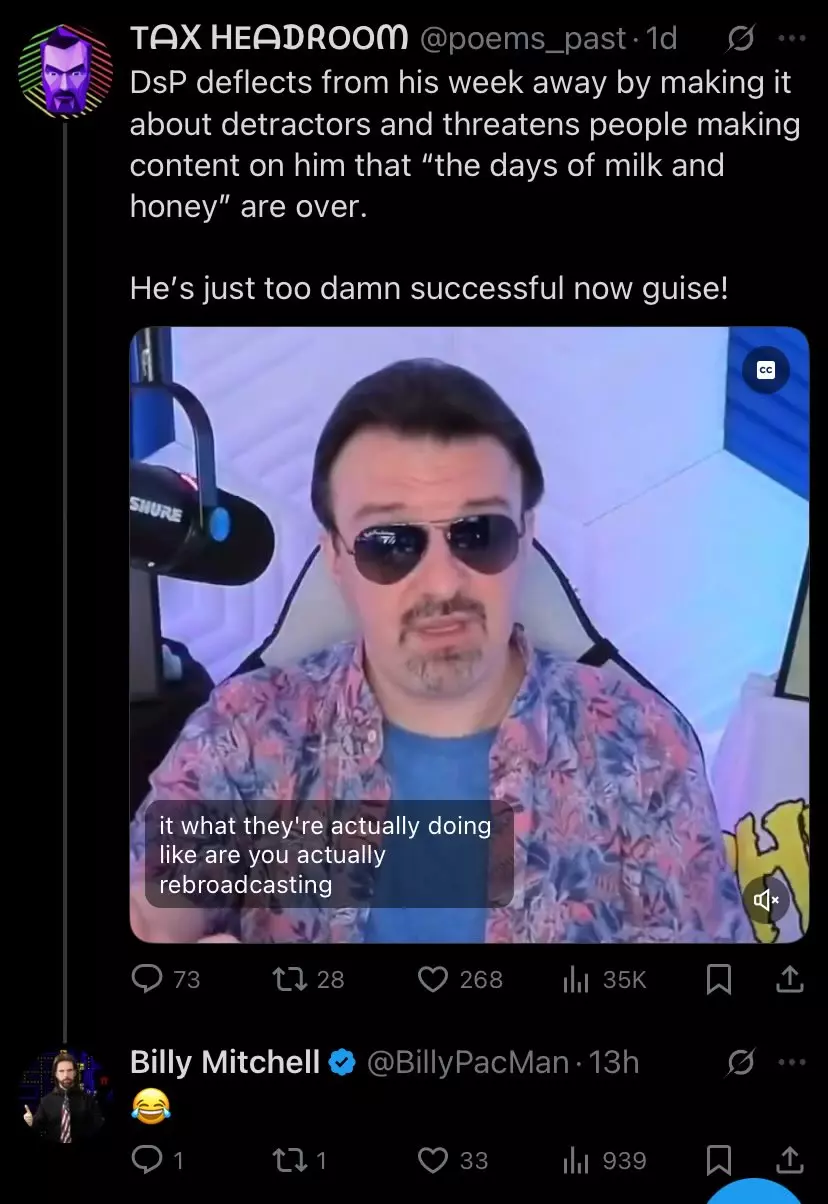Open @BillyPacMan profile handle

pyautogui.click(x=469, y=1062)
